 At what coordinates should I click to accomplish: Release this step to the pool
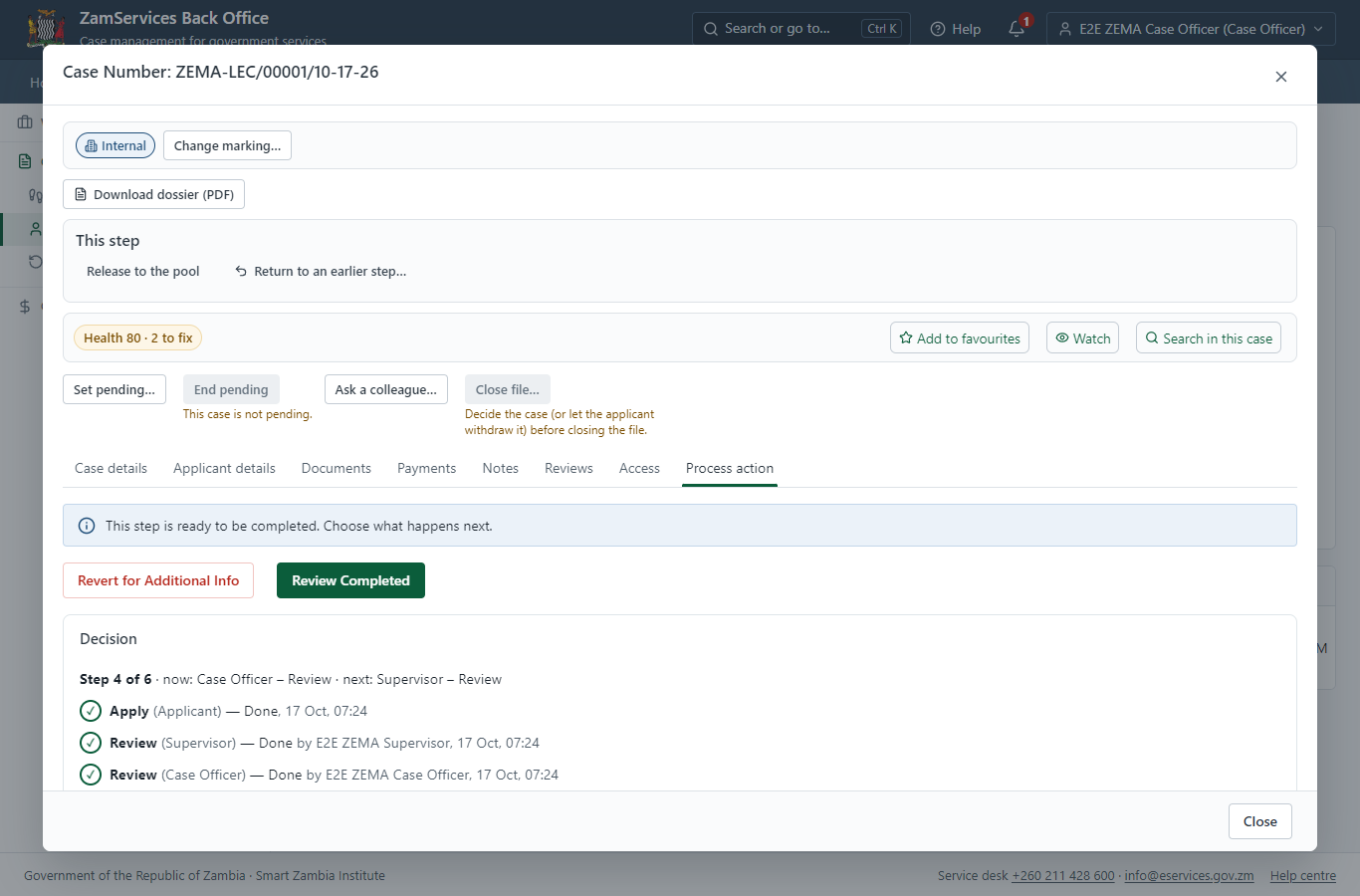pos(143,271)
